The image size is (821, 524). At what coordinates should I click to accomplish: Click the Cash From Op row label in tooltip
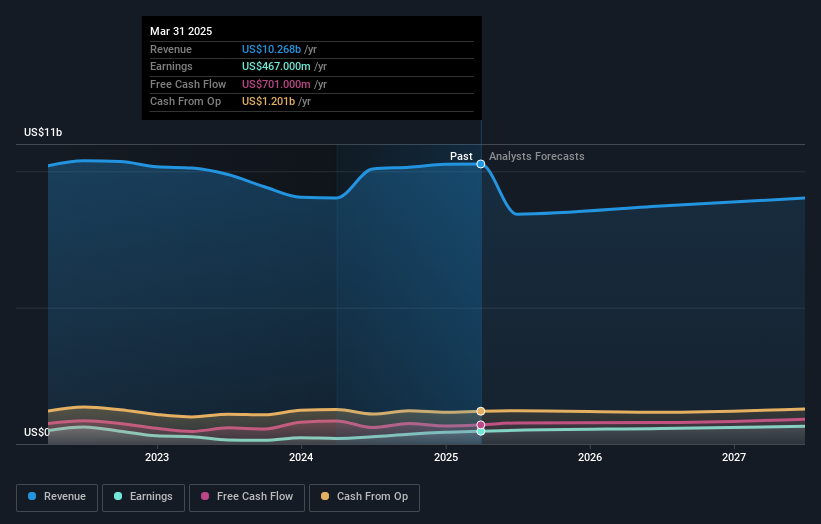pos(185,102)
